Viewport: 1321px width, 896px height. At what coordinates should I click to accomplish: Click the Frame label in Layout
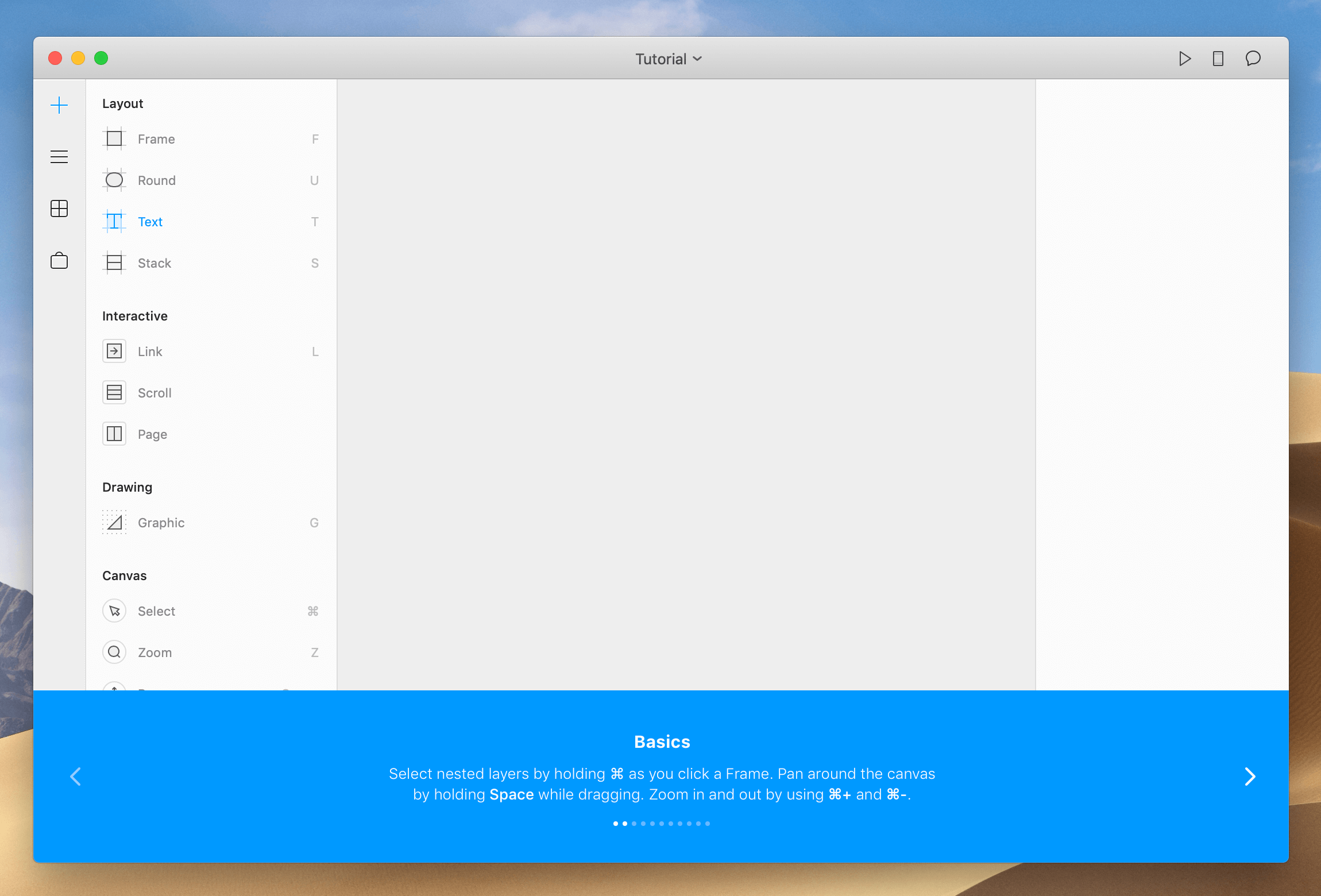[x=156, y=139]
